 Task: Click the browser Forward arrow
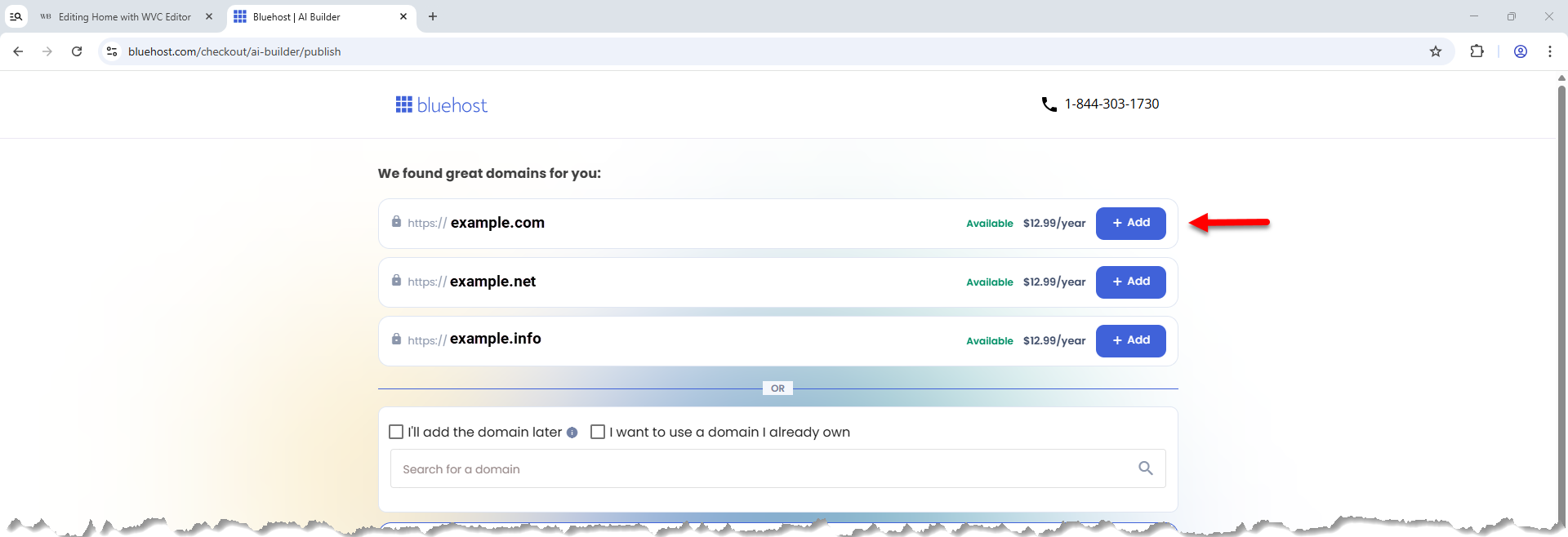[x=47, y=51]
